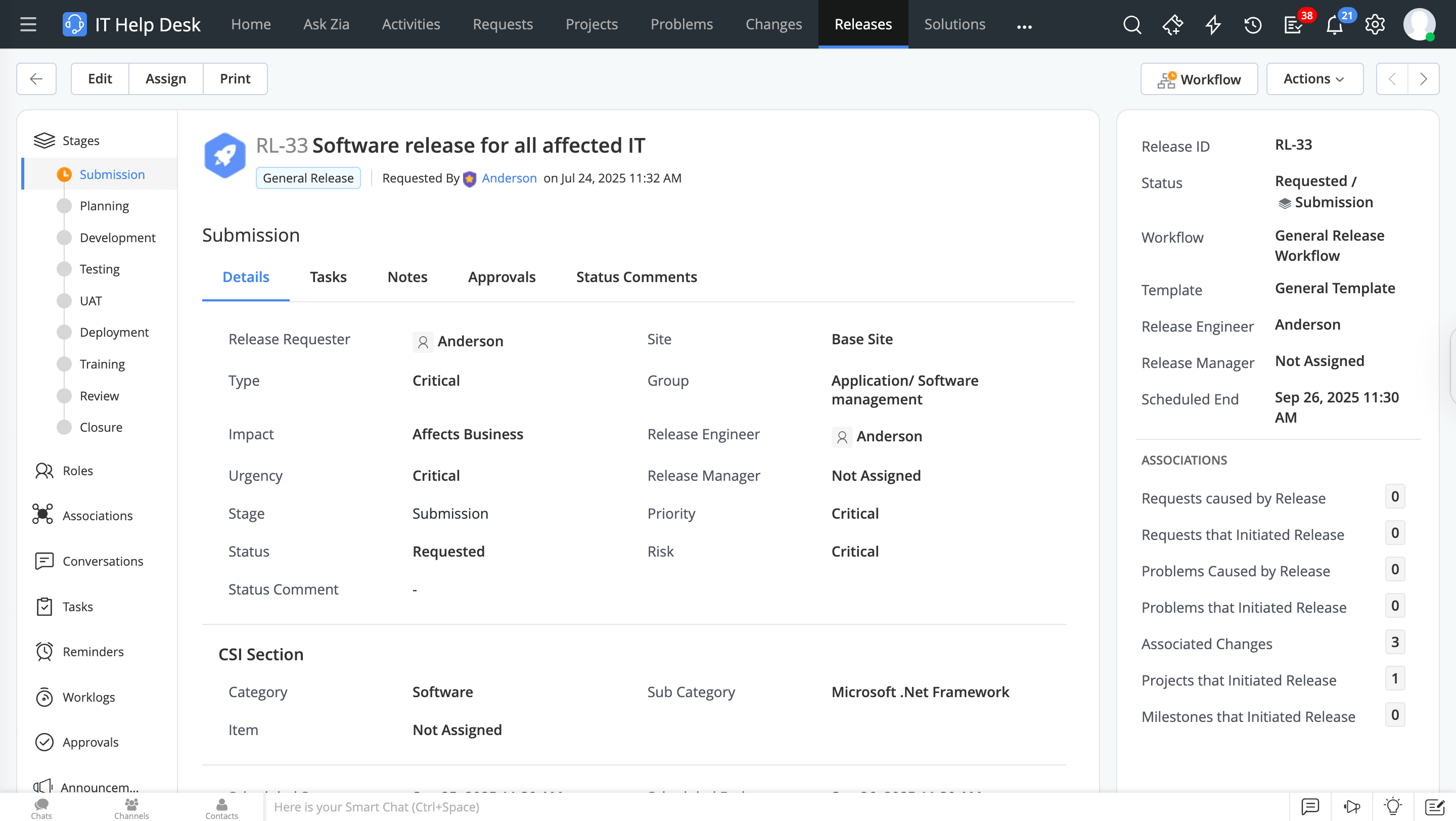
Task: Open the hamburger navigation menu
Action: click(28, 24)
